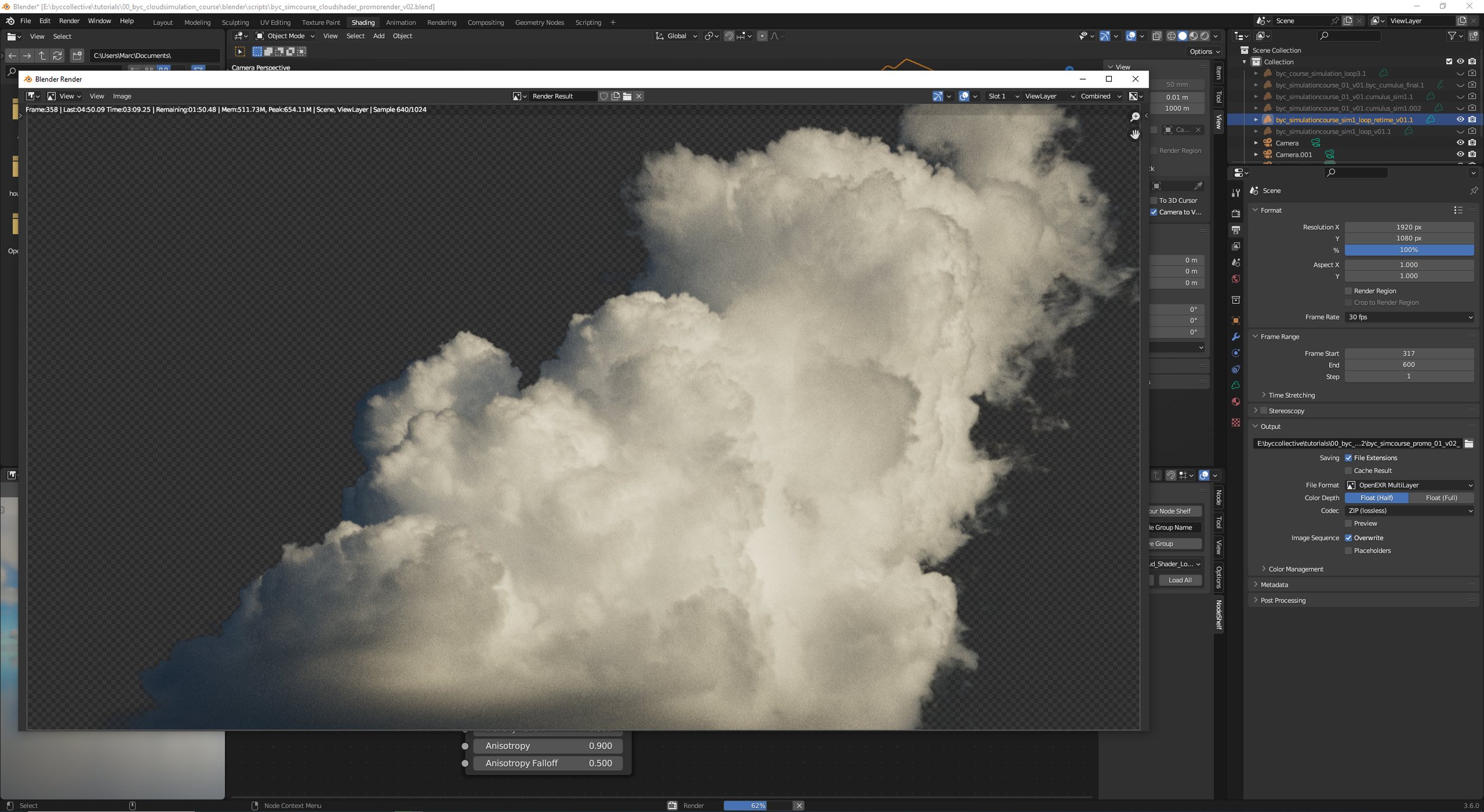Click the zoom magnifier icon in render view

(x=1135, y=117)
